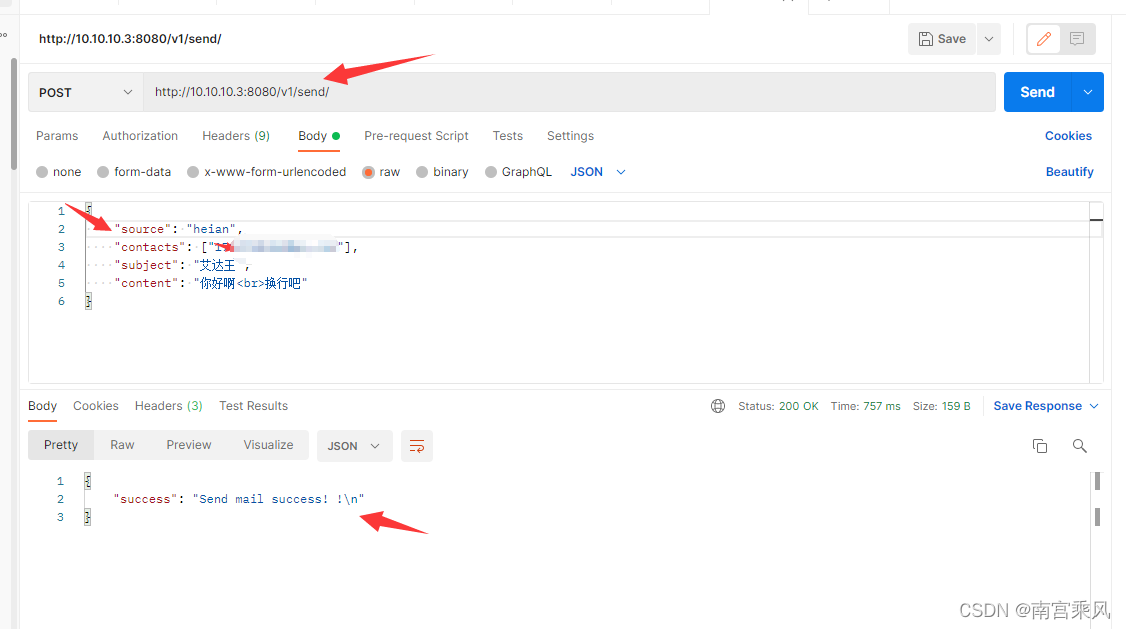Image resolution: width=1126 pixels, height=629 pixels.
Task: Switch to the Authorization tab
Action: point(140,136)
